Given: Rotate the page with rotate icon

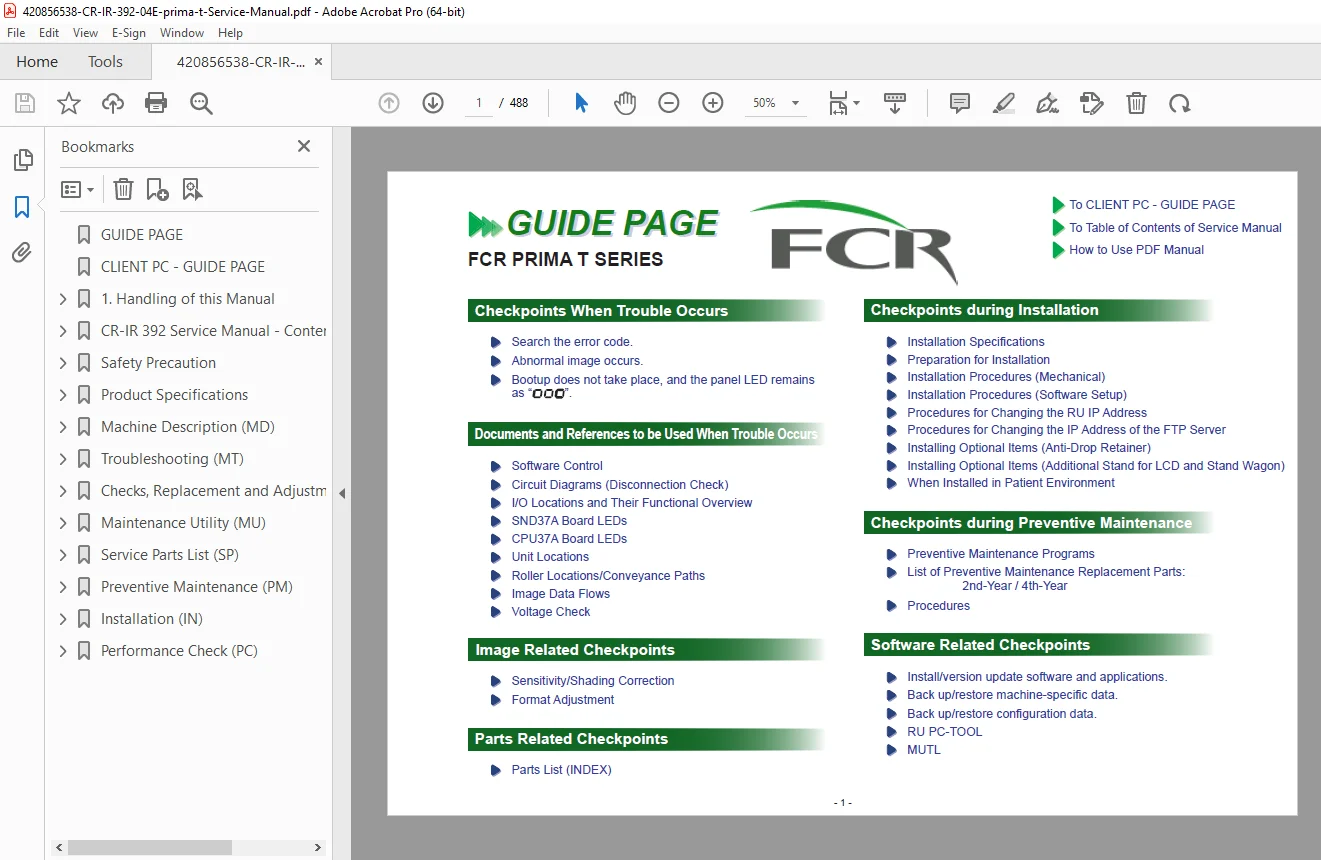Looking at the screenshot, I should (1180, 103).
